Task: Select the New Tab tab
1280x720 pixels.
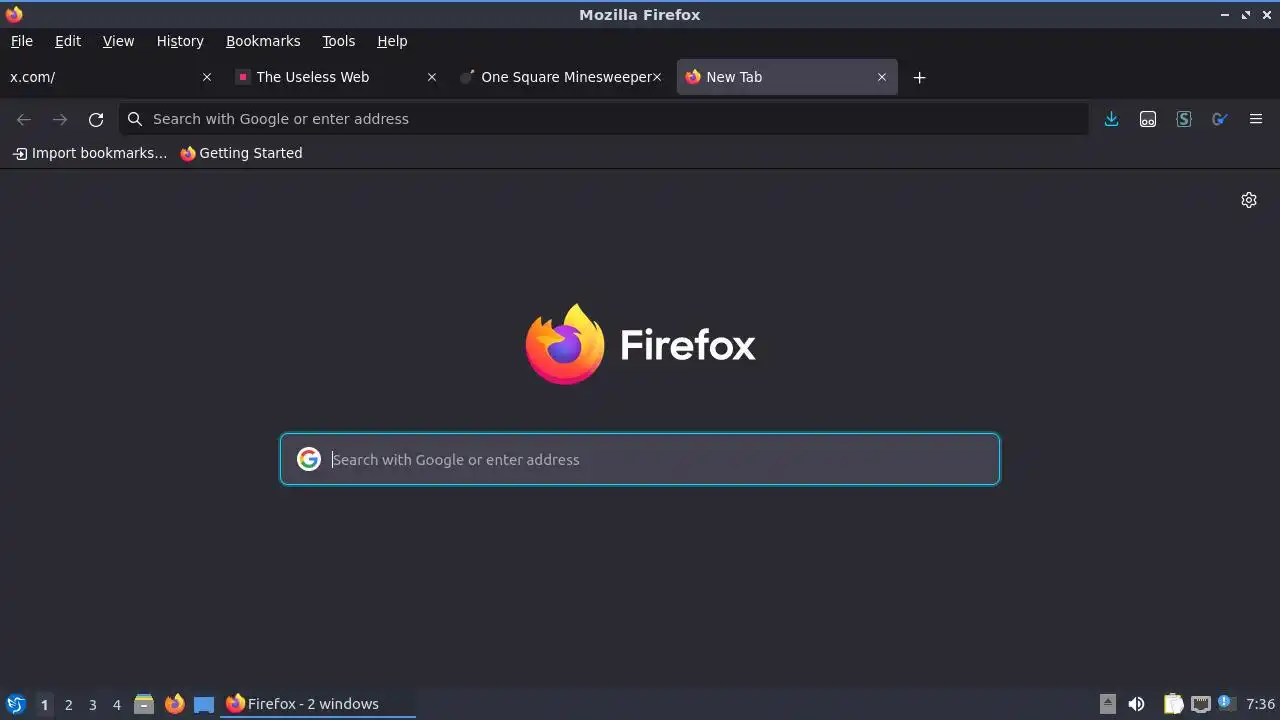Action: pos(787,77)
